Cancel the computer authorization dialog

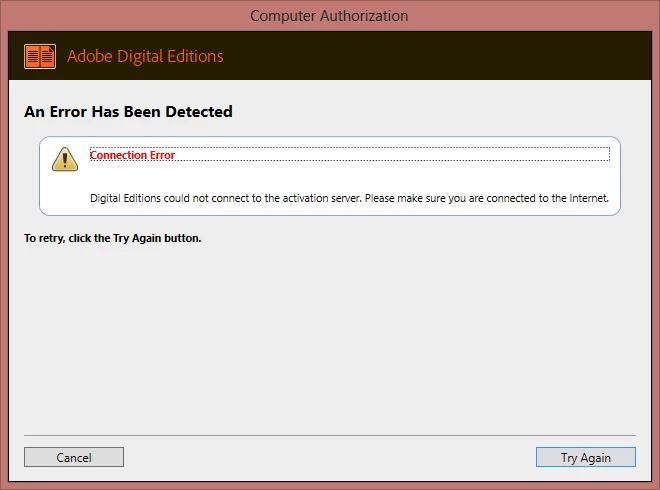pyautogui.click(x=74, y=457)
